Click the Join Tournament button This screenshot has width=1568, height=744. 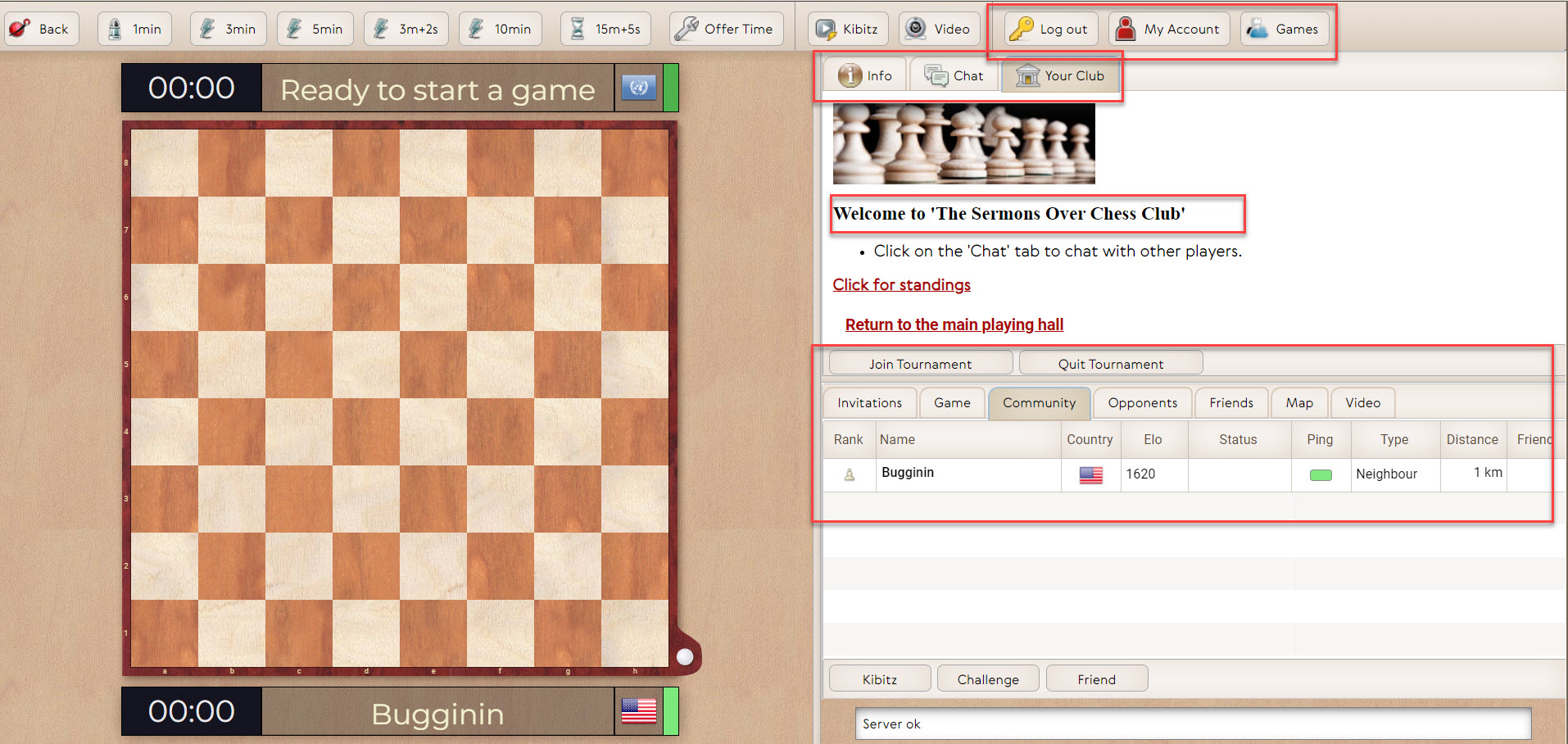coord(920,363)
